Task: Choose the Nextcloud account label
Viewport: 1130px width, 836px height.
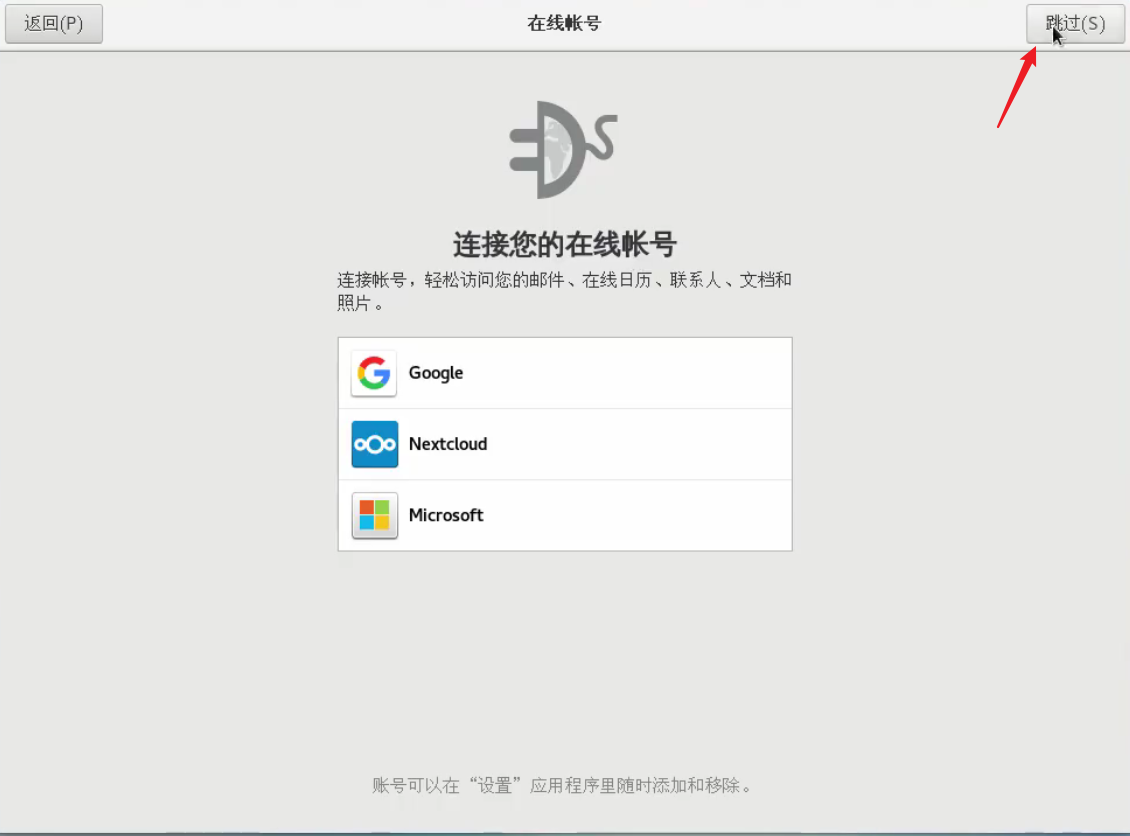Action: (x=448, y=444)
